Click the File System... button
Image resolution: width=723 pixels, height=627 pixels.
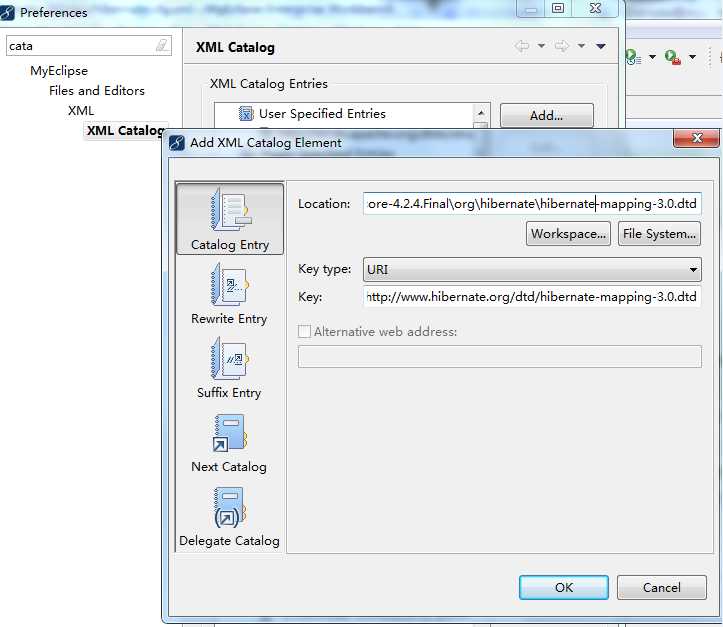659,234
